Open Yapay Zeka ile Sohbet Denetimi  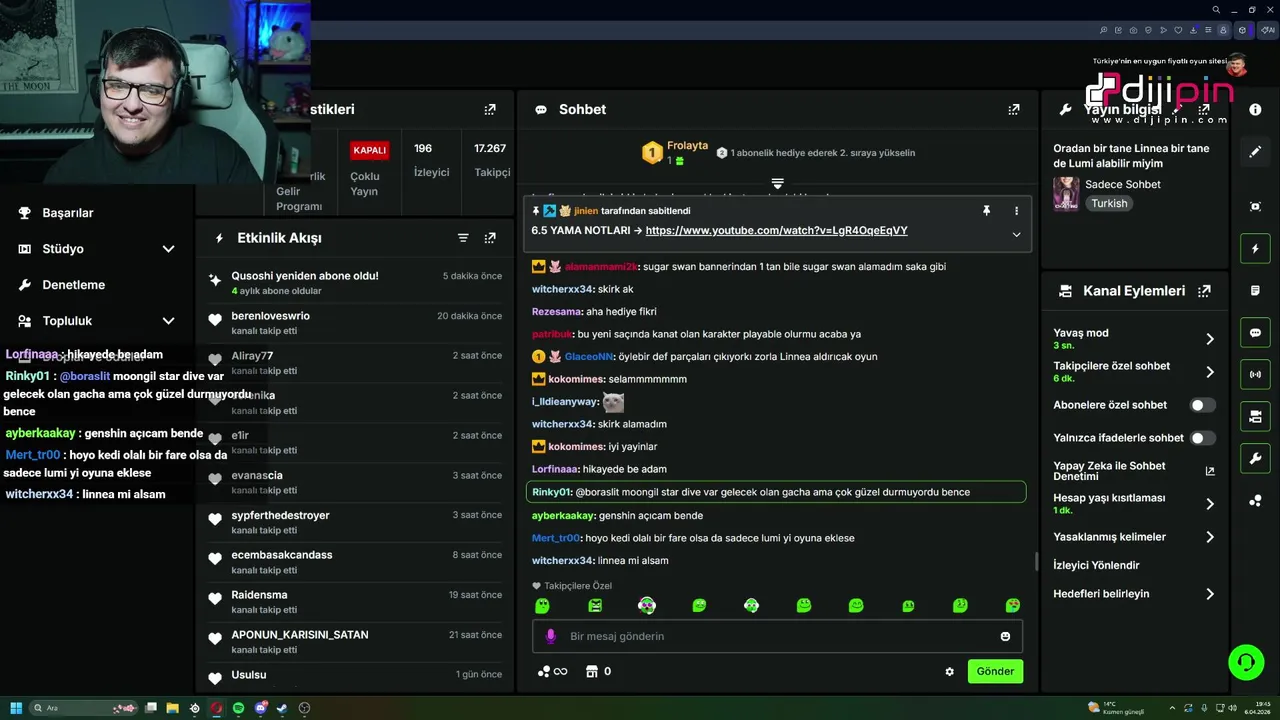[1134, 471]
